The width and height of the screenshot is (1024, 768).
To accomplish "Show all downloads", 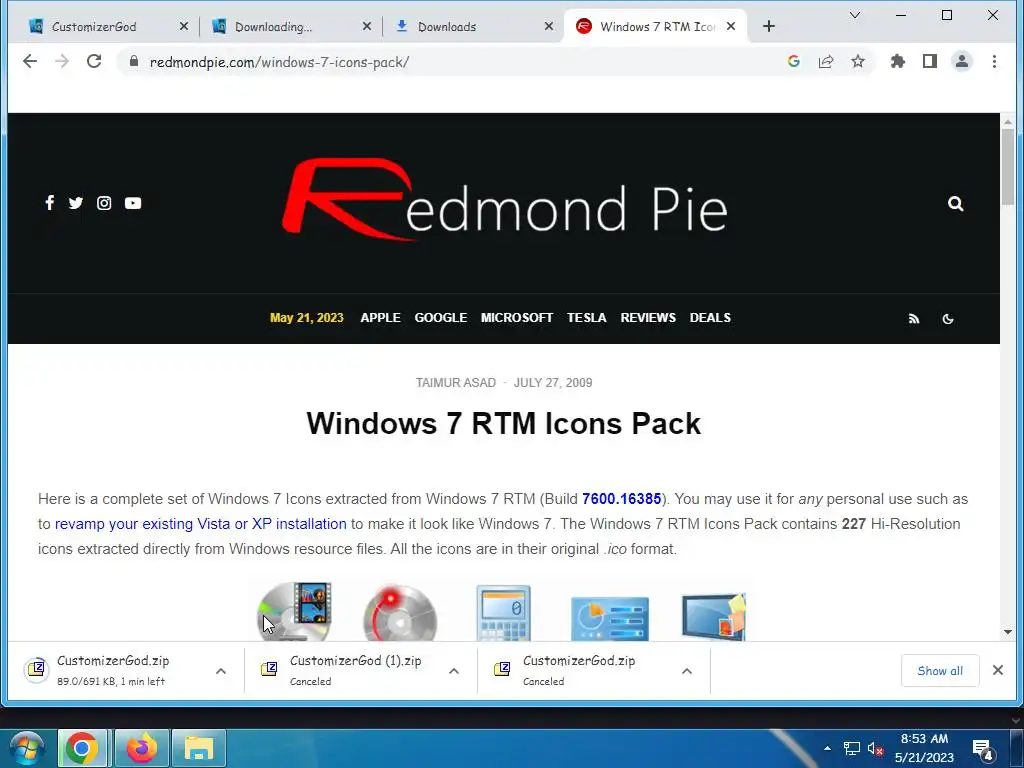I will point(940,671).
